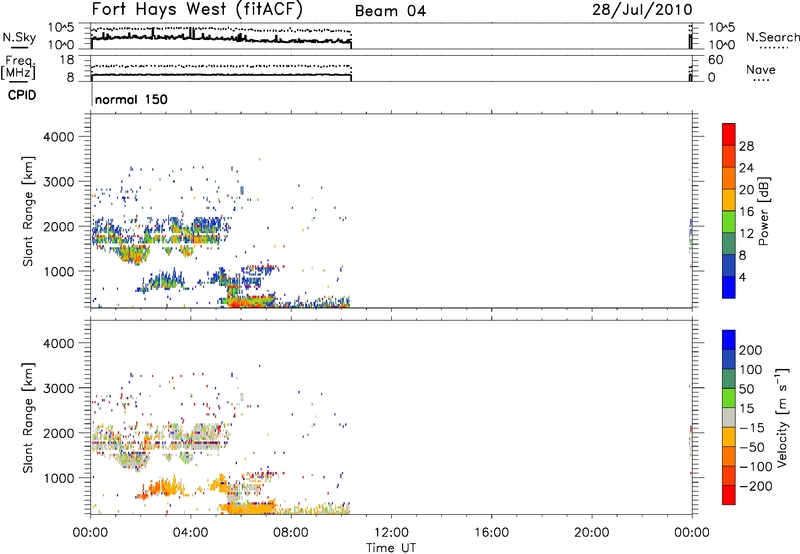Click the "Velocity [m s⁻¹]" colorbar title
Screen dimensions: 800x554
click(x=781, y=417)
